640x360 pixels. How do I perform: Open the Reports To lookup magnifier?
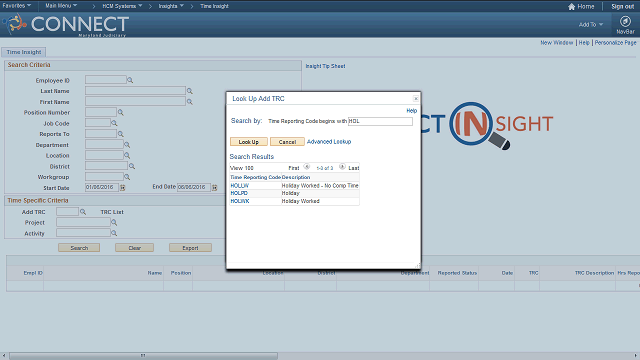(x=120, y=134)
